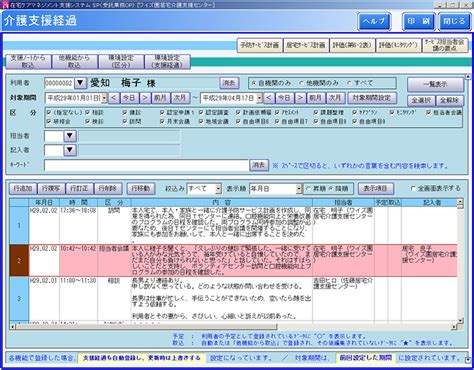
Task: Open the 利用者 ID dropdown arrow
Action: tap(80, 83)
